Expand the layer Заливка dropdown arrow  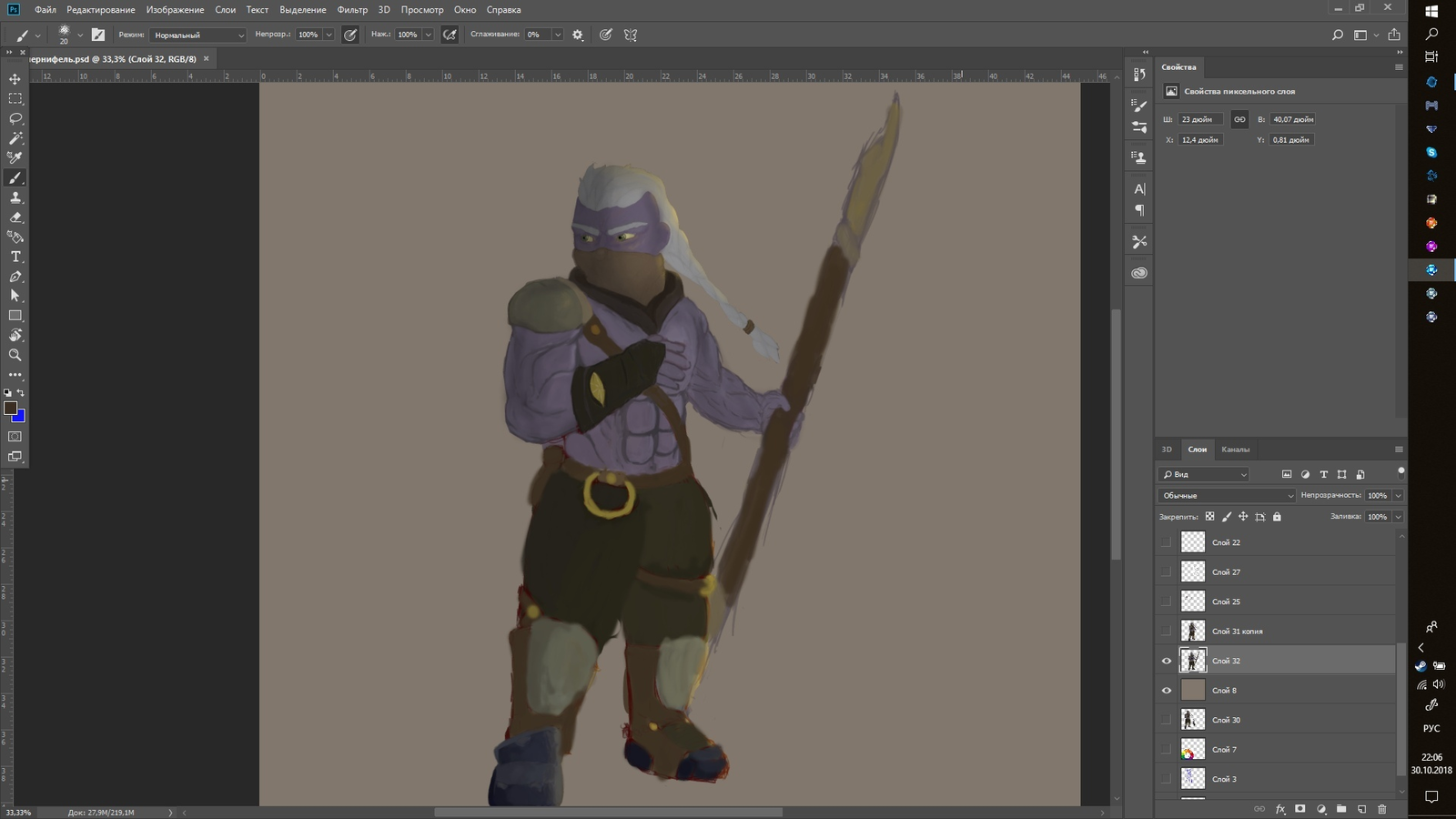pos(1398,517)
